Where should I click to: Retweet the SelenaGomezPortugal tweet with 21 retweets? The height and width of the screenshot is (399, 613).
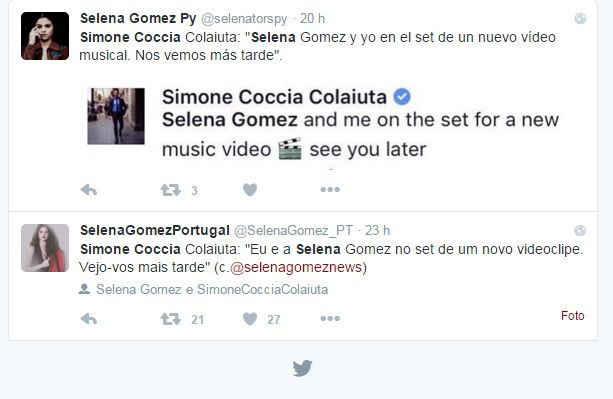click(171, 319)
